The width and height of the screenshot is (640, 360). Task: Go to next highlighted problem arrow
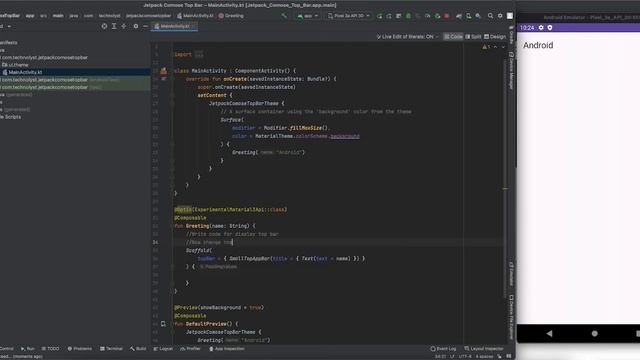click(x=503, y=47)
